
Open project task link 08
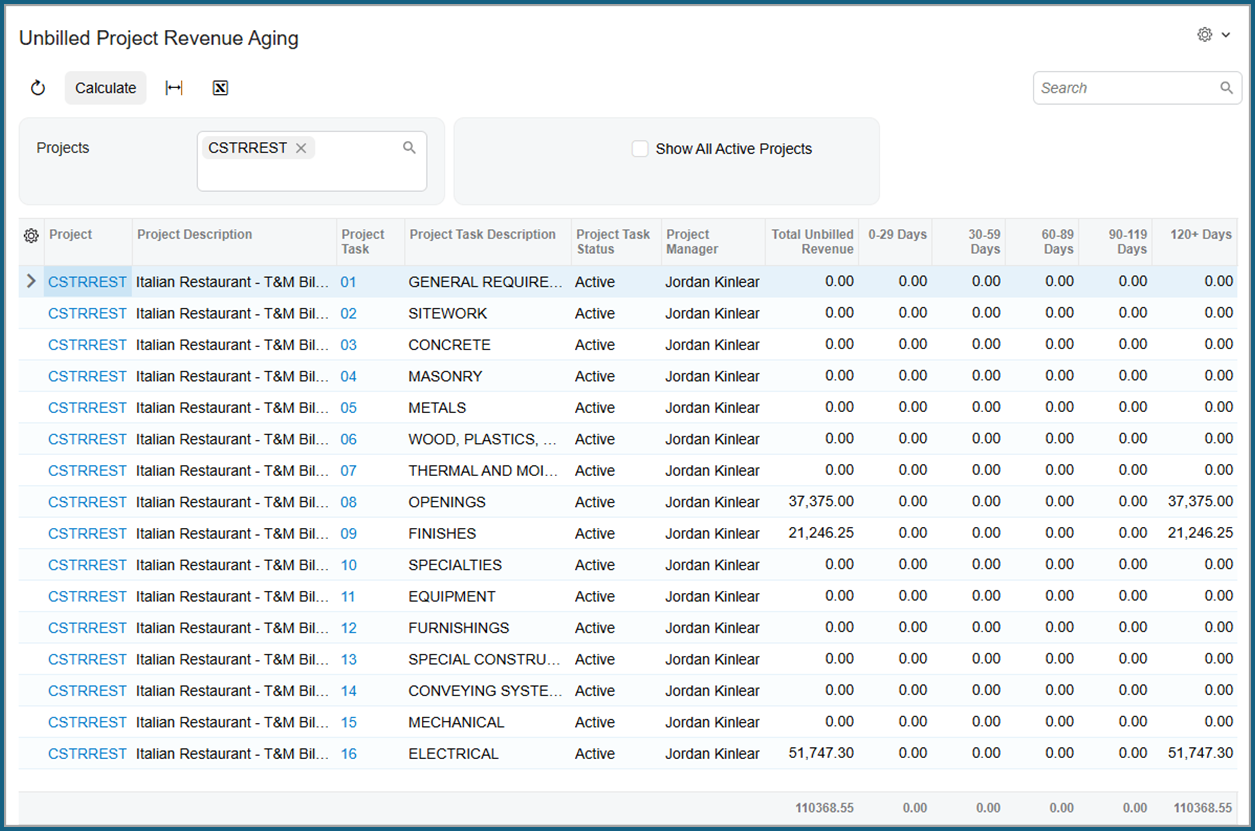tap(348, 502)
